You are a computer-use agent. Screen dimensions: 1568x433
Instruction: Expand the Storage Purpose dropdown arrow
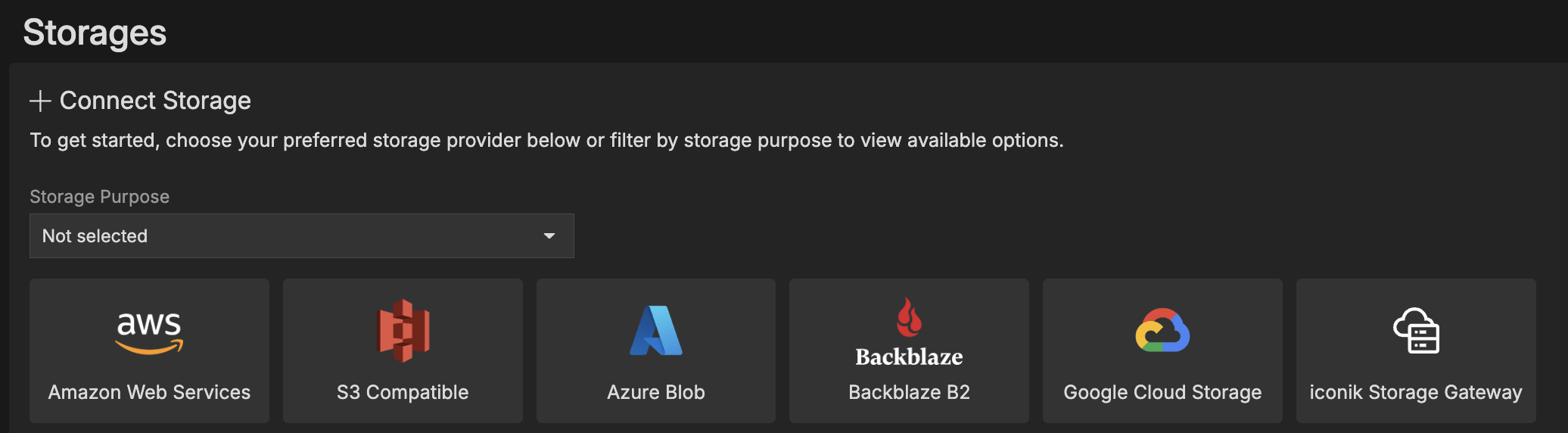click(549, 236)
